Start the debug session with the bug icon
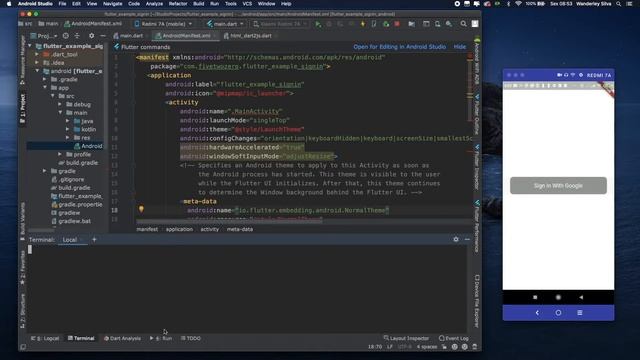 click(x=329, y=24)
